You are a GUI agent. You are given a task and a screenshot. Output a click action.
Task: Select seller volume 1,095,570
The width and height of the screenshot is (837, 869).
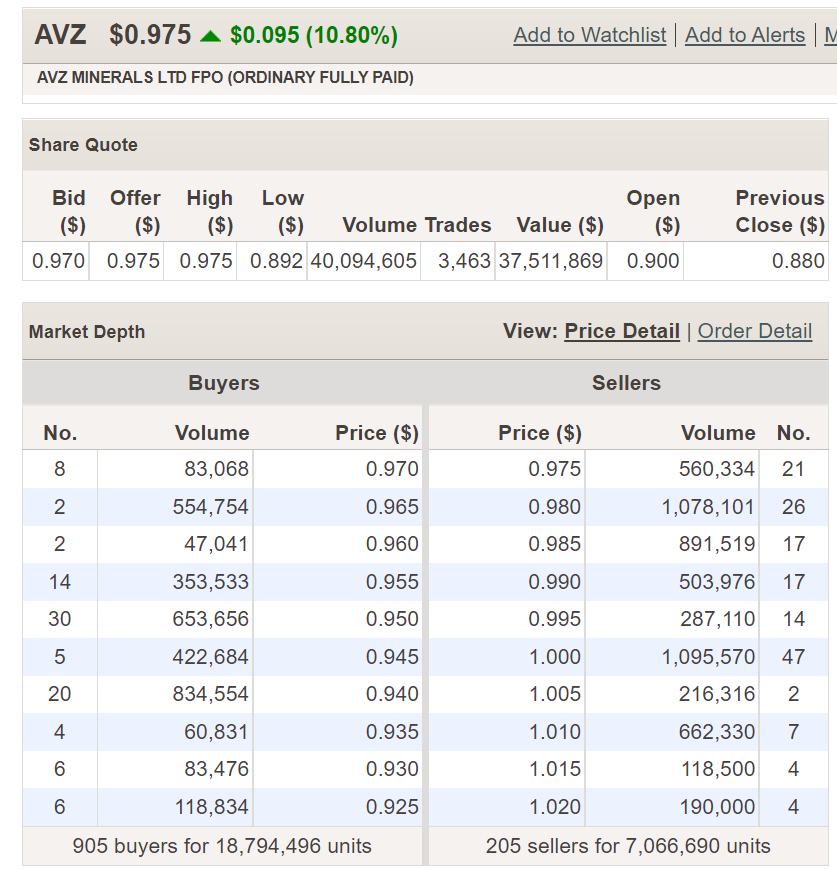[x=708, y=657]
